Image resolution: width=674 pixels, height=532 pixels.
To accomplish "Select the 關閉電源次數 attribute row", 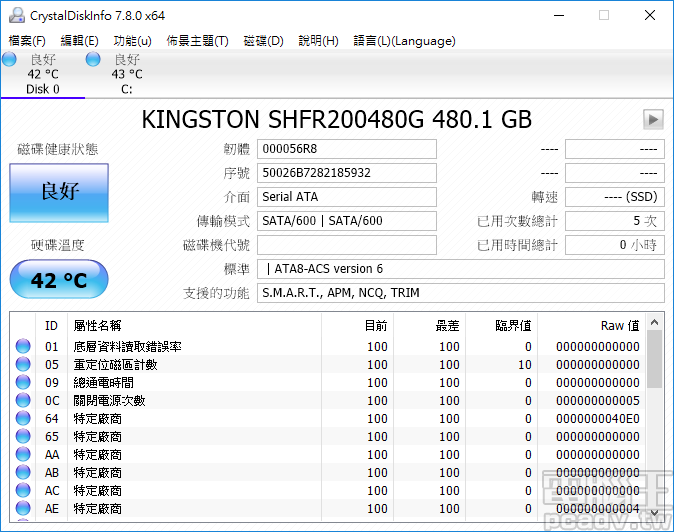I will 328,401.
